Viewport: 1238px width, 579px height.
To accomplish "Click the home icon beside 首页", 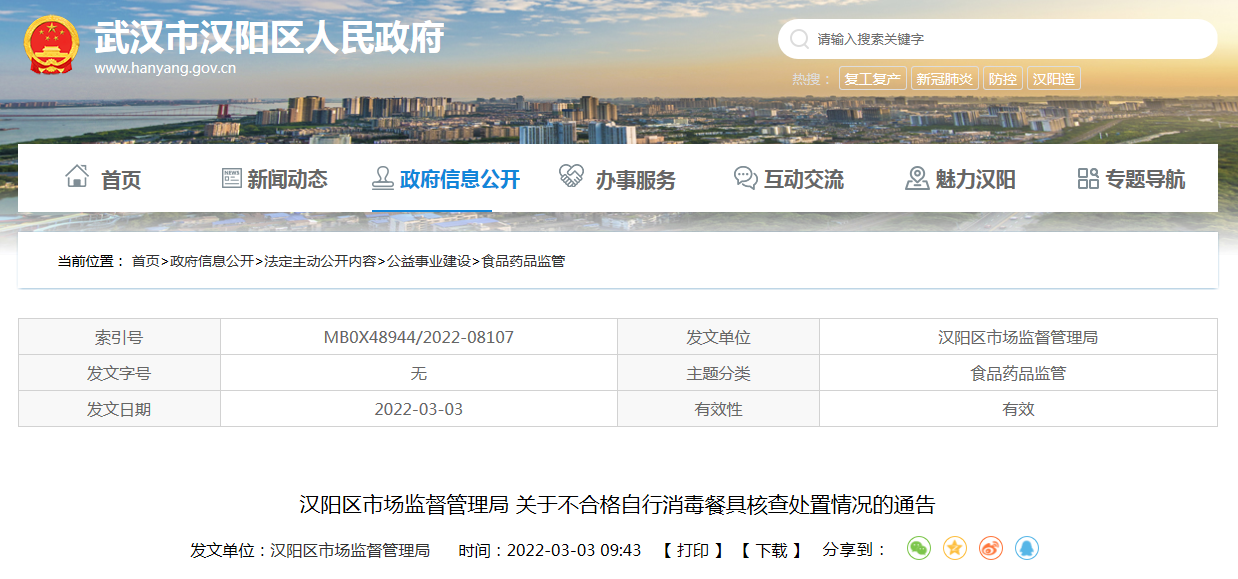I will pyautogui.click(x=77, y=177).
